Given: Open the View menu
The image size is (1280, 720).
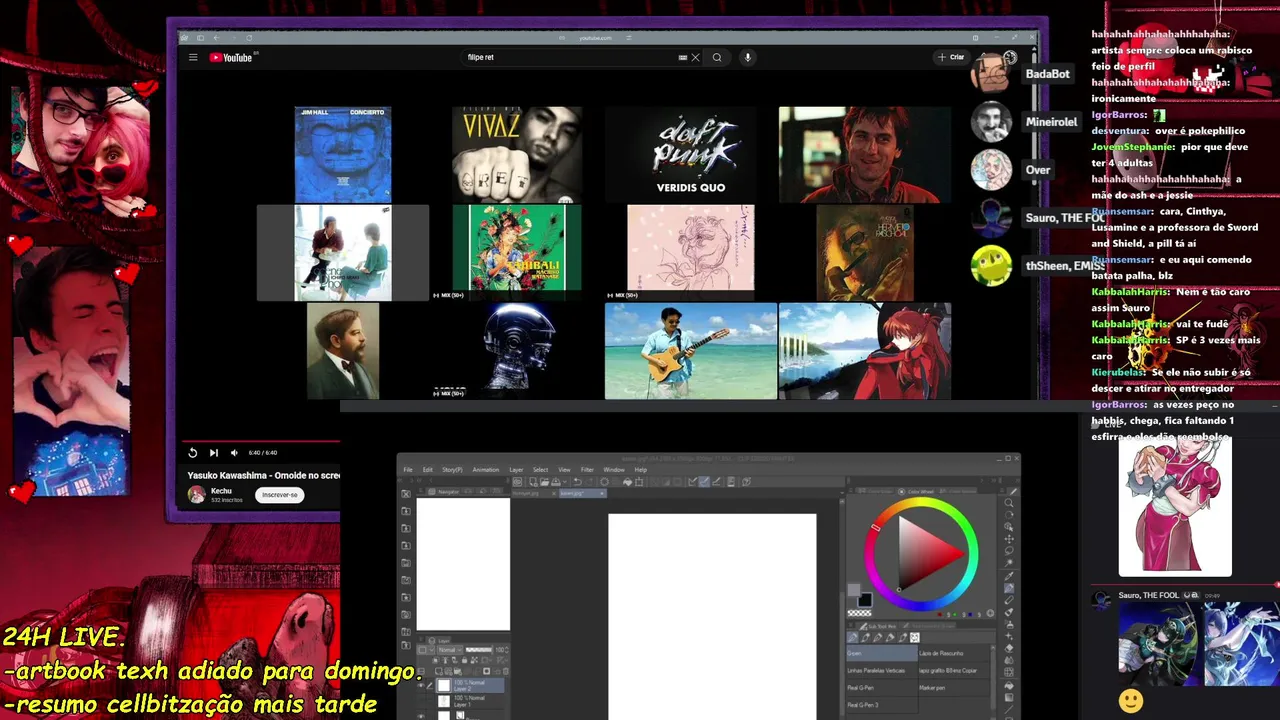Looking at the screenshot, I should click(x=564, y=470).
